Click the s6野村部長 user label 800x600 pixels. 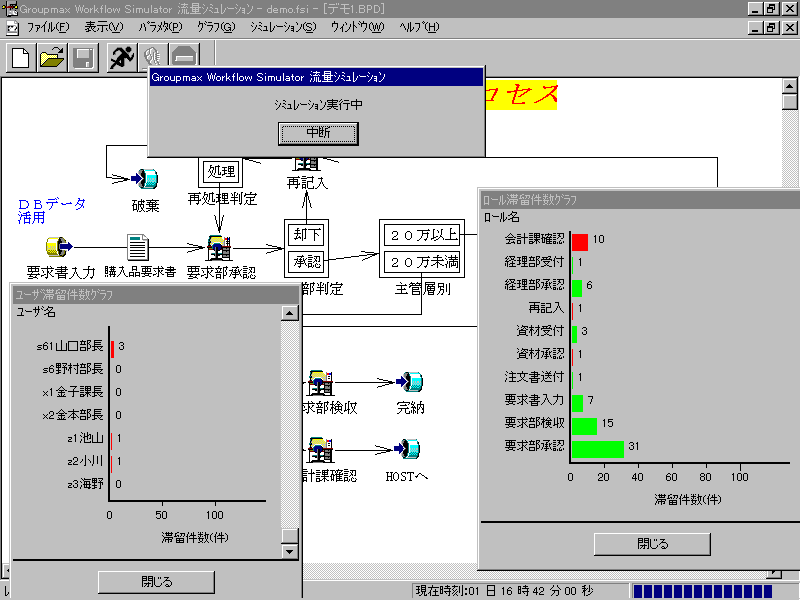(x=72, y=369)
